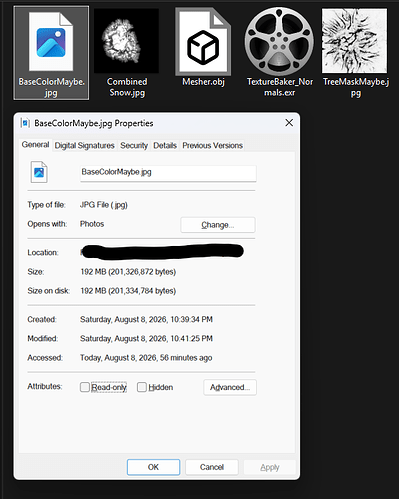The image size is (399, 499).
Task: Select the Mesher.obj 3D object icon
Action: pos(203,41)
